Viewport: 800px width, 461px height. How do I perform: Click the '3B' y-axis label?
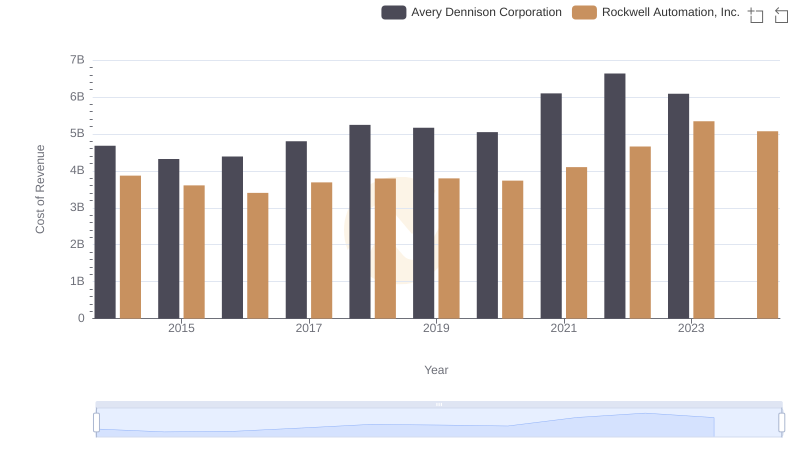(77, 208)
